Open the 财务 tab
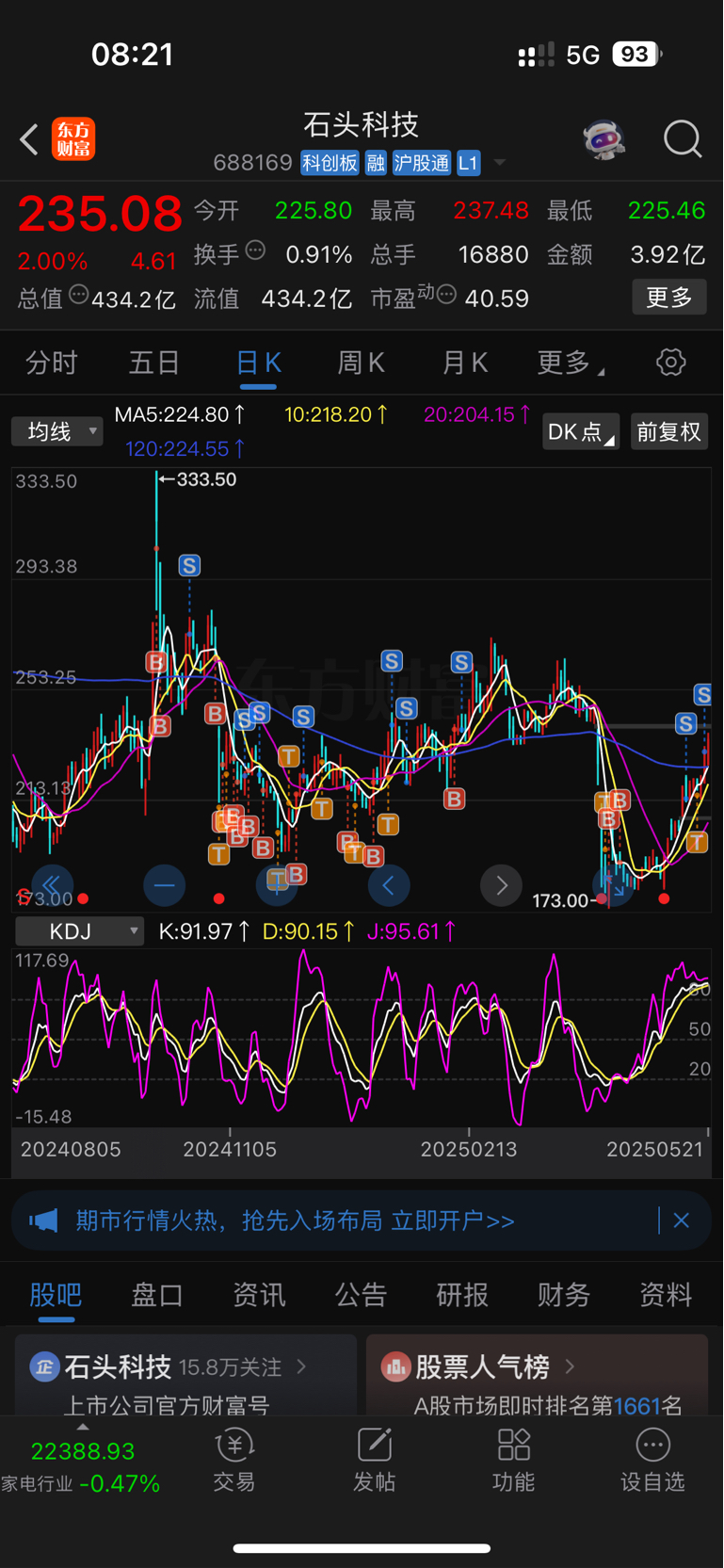724x1568 pixels. tap(564, 1295)
